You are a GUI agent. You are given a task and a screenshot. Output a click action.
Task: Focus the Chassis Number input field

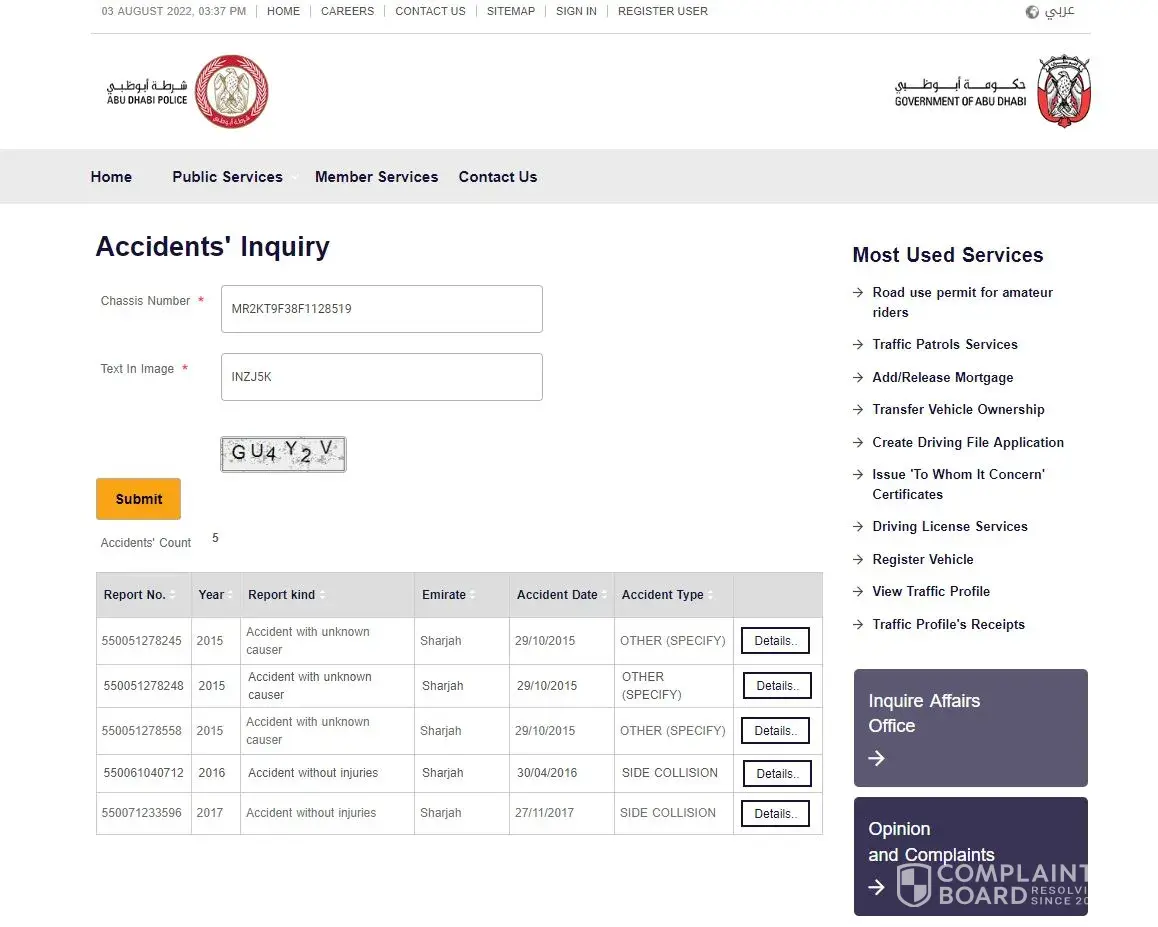pos(382,309)
